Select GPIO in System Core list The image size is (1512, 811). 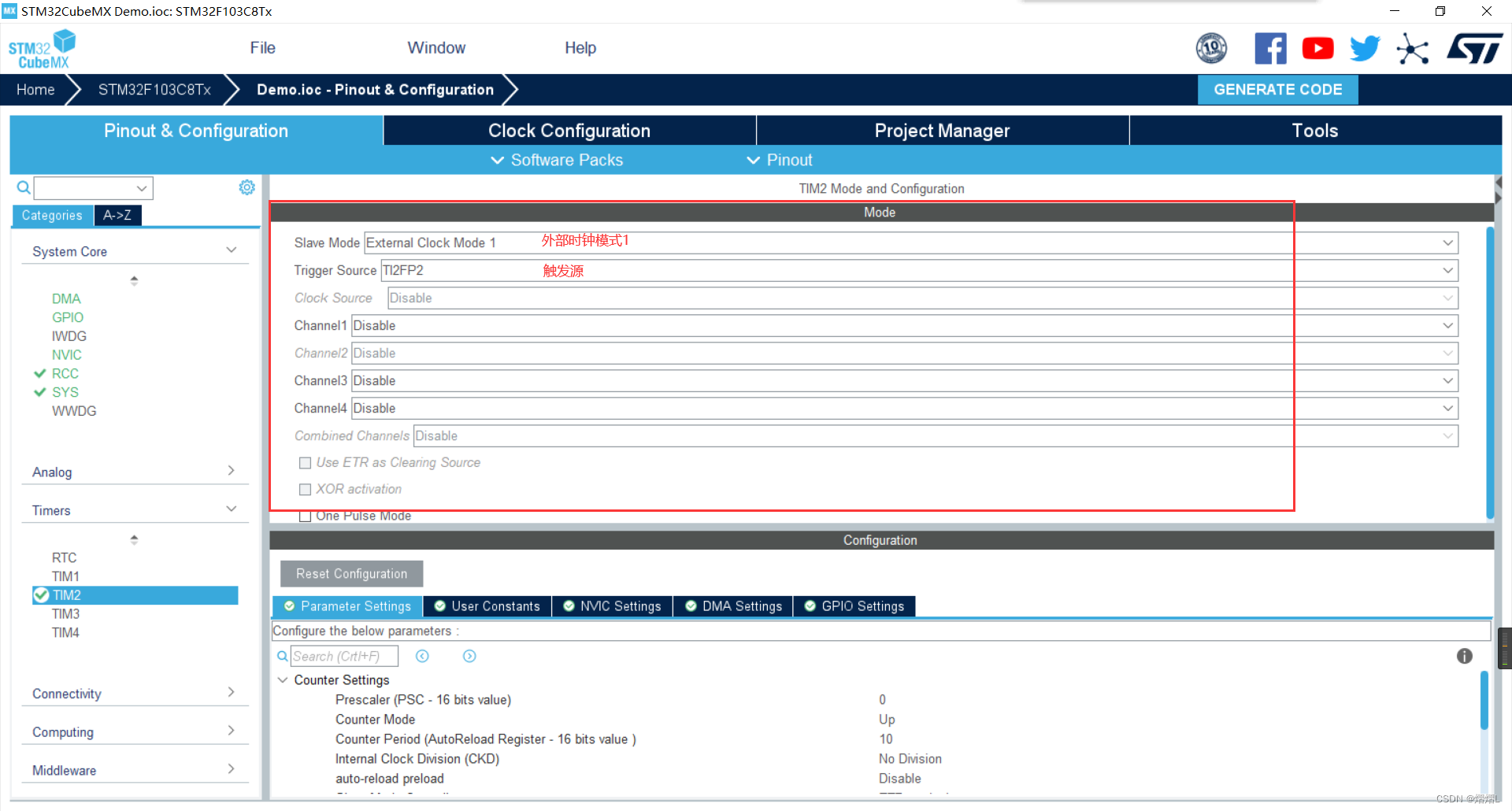click(x=67, y=317)
